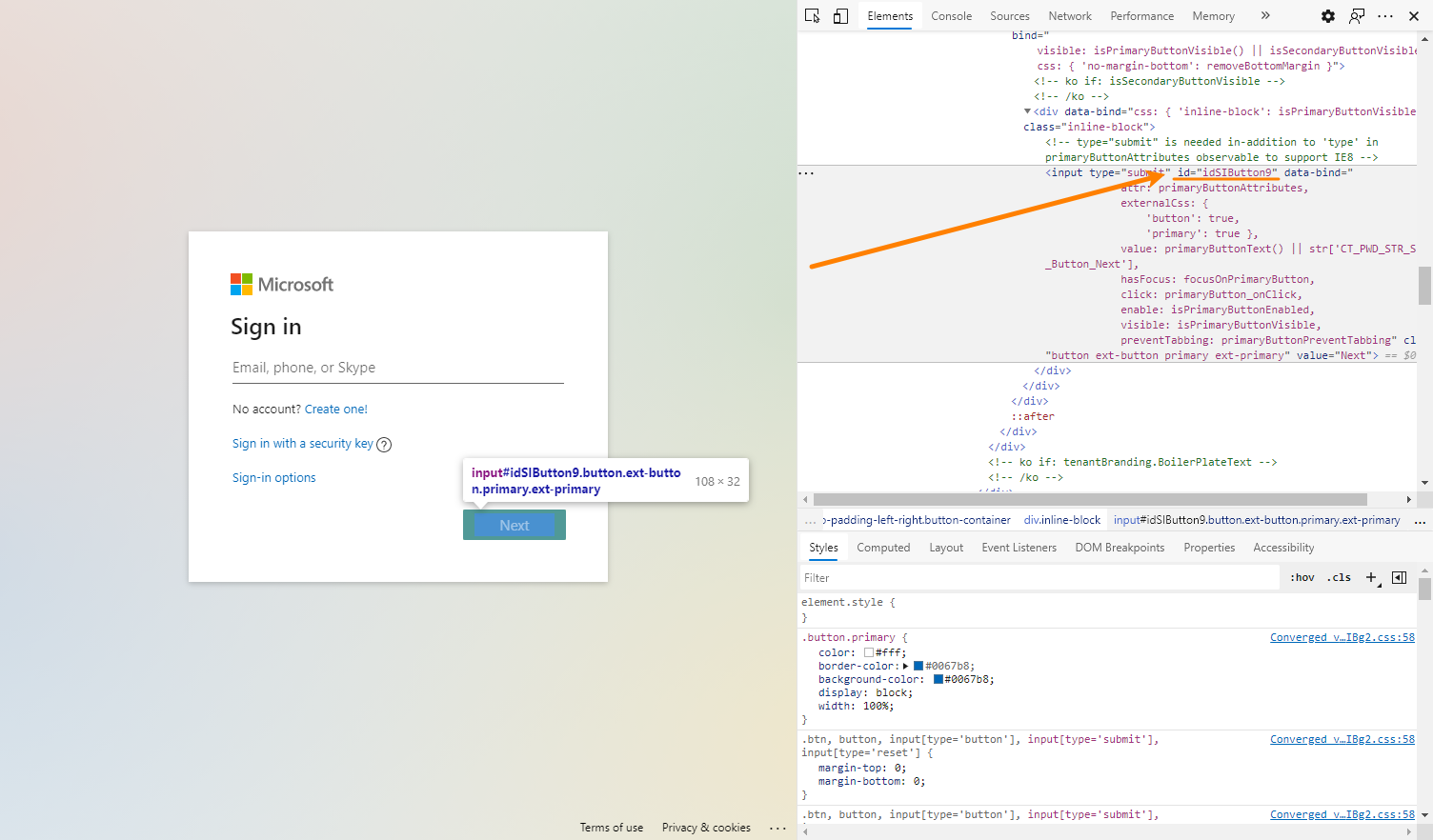Focus the Email, phone, or Skype field
The image size is (1433, 840).
pos(397,368)
